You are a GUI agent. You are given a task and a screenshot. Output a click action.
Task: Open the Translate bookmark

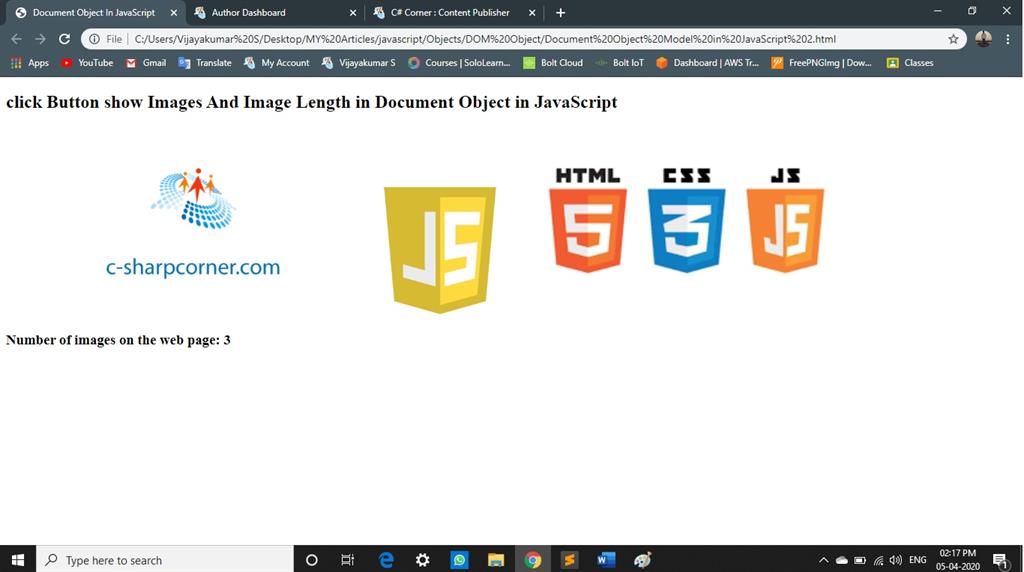tap(205, 63)
